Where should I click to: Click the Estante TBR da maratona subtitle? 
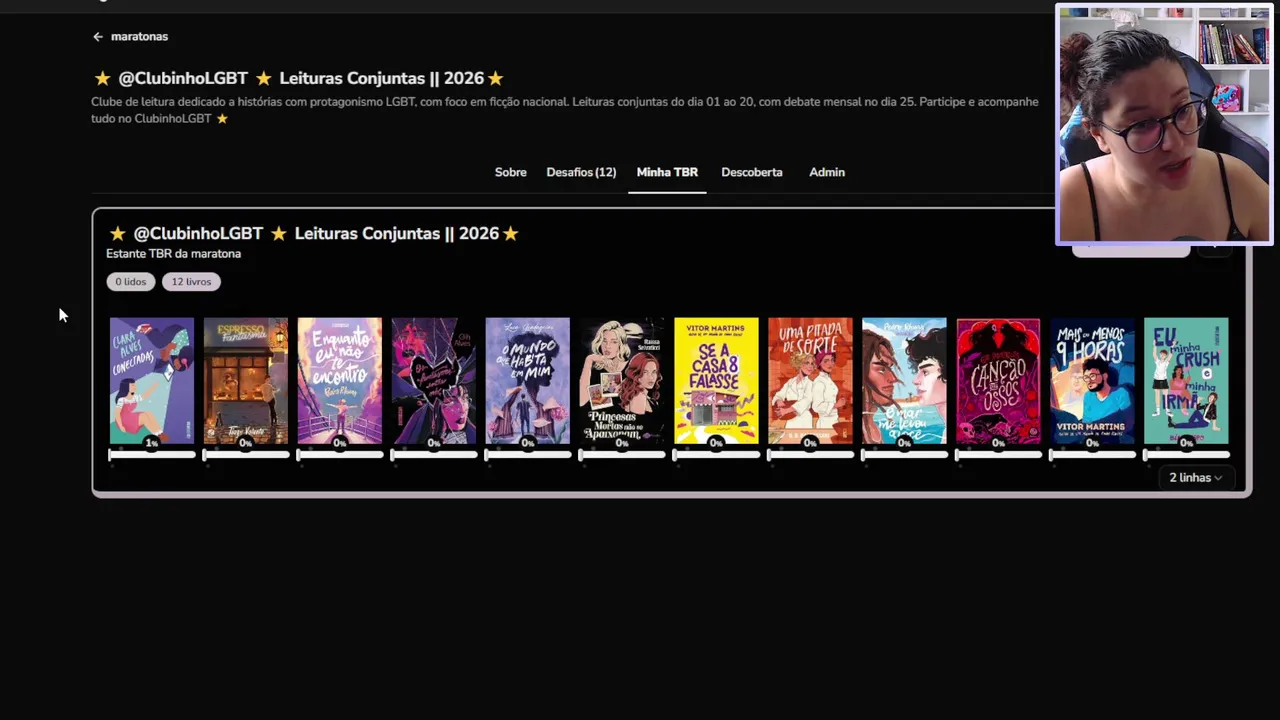coord(173,254)
